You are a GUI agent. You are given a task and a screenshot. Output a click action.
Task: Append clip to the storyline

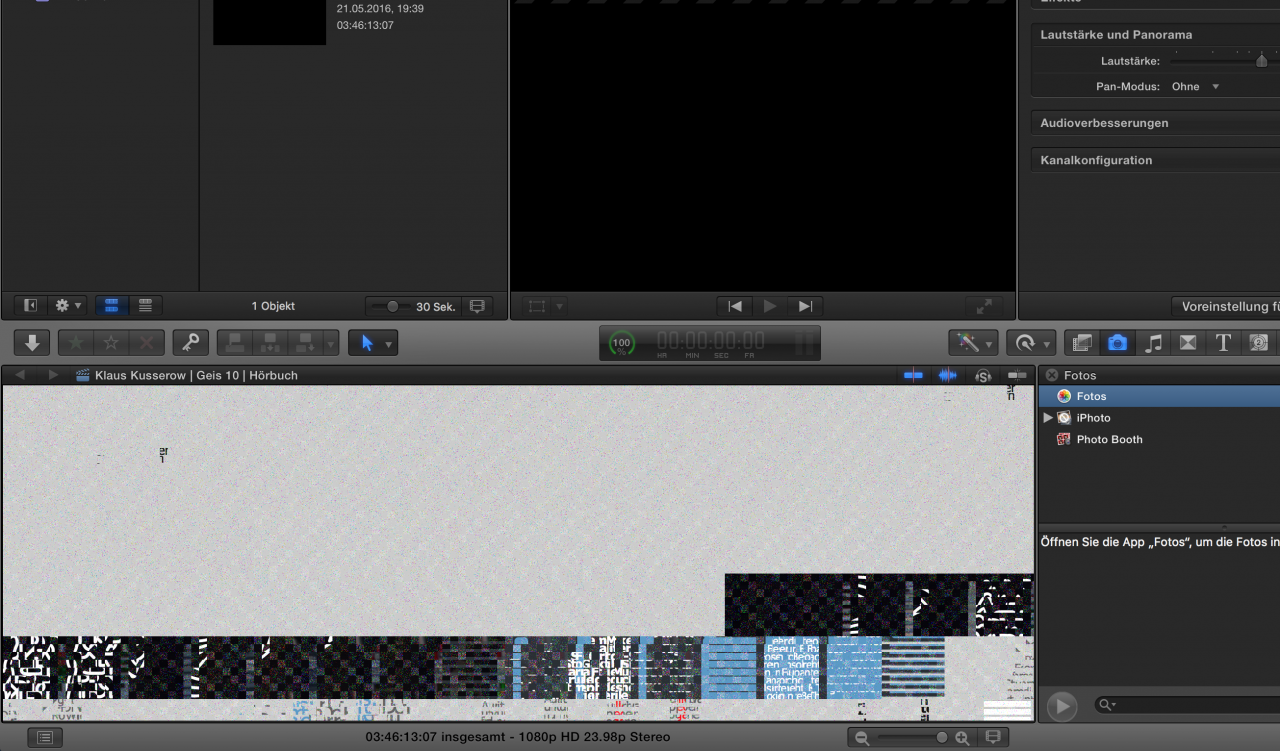pyautogui.click(x=304, y=343)
